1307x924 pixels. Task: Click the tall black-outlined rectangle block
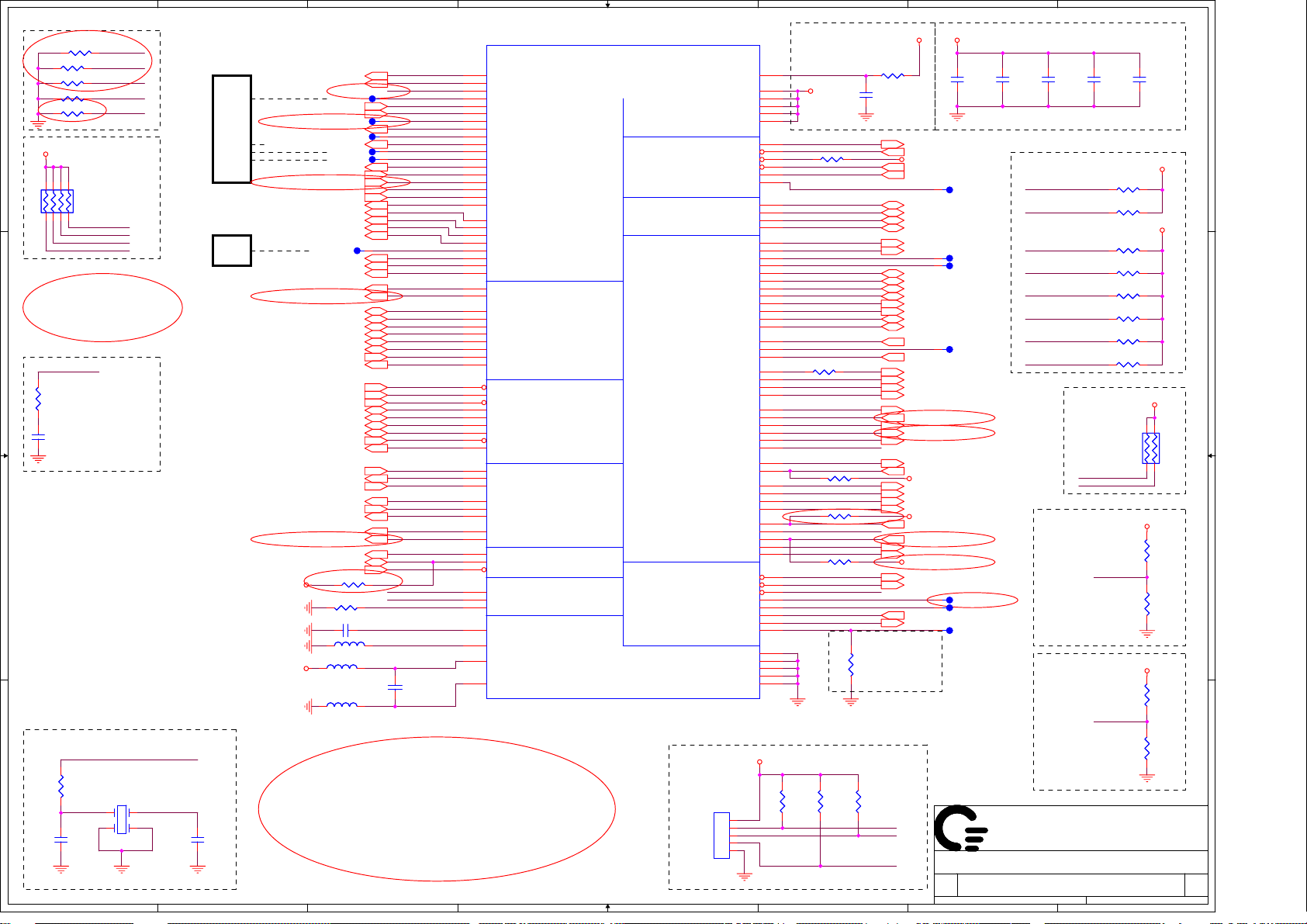coord(232,129)
